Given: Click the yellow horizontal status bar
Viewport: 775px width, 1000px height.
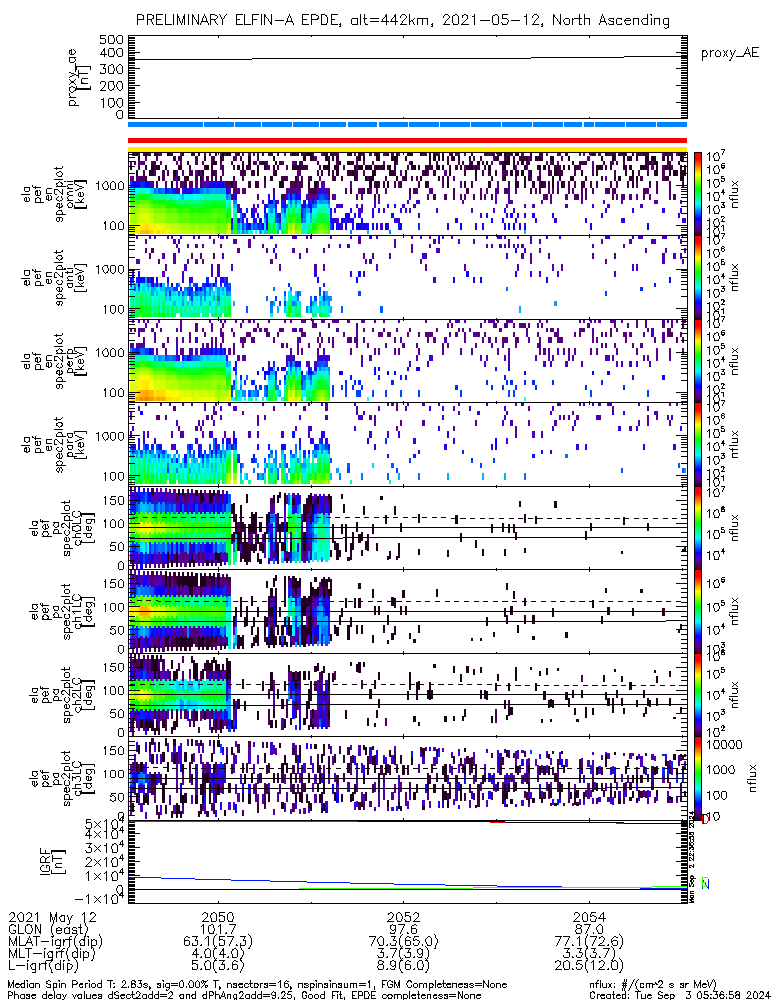Looking at the screenshot, I should pyautogui.click(x=408, y=149).
